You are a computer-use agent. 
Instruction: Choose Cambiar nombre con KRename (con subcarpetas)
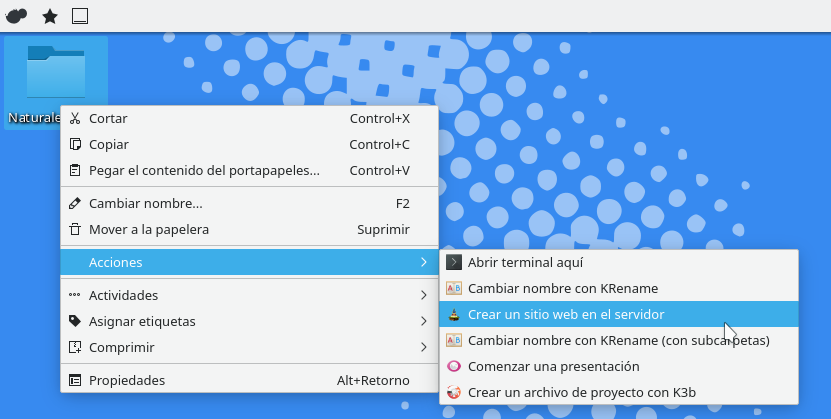tap(618, 340)
